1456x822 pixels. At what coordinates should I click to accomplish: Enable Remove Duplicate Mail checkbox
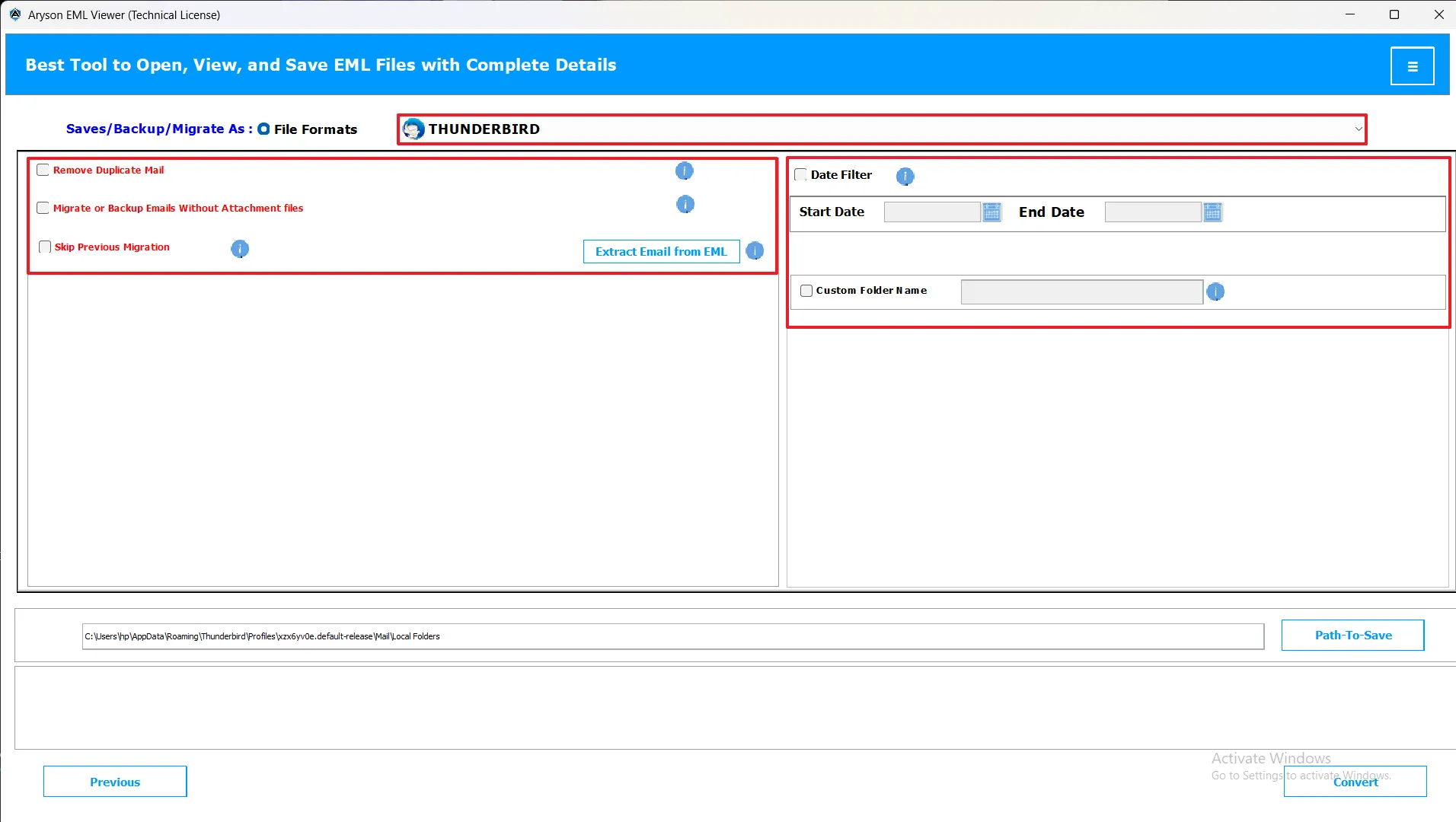[x=43, y=170]
